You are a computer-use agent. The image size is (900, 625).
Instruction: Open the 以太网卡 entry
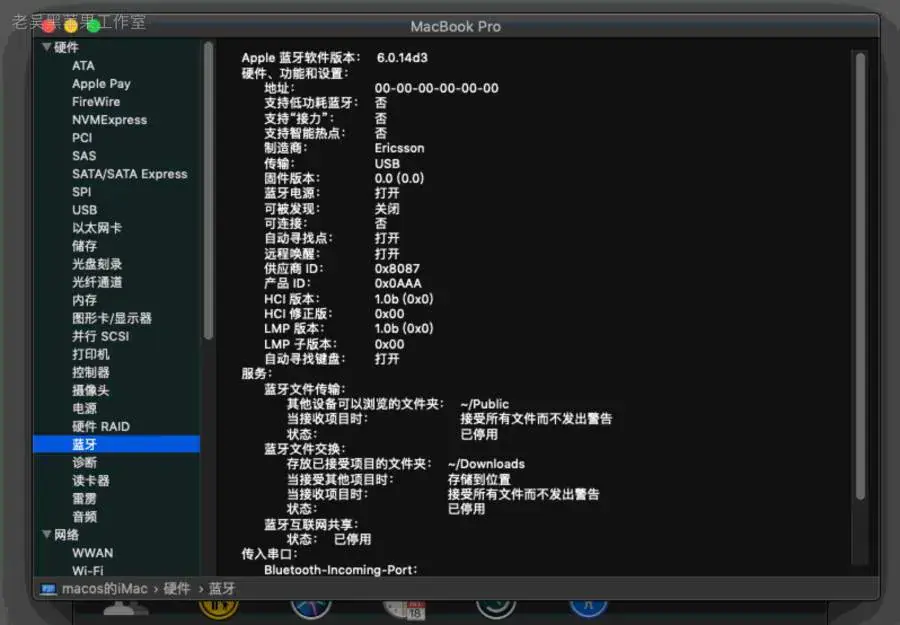pyautogui.click(x=96, y=228)
